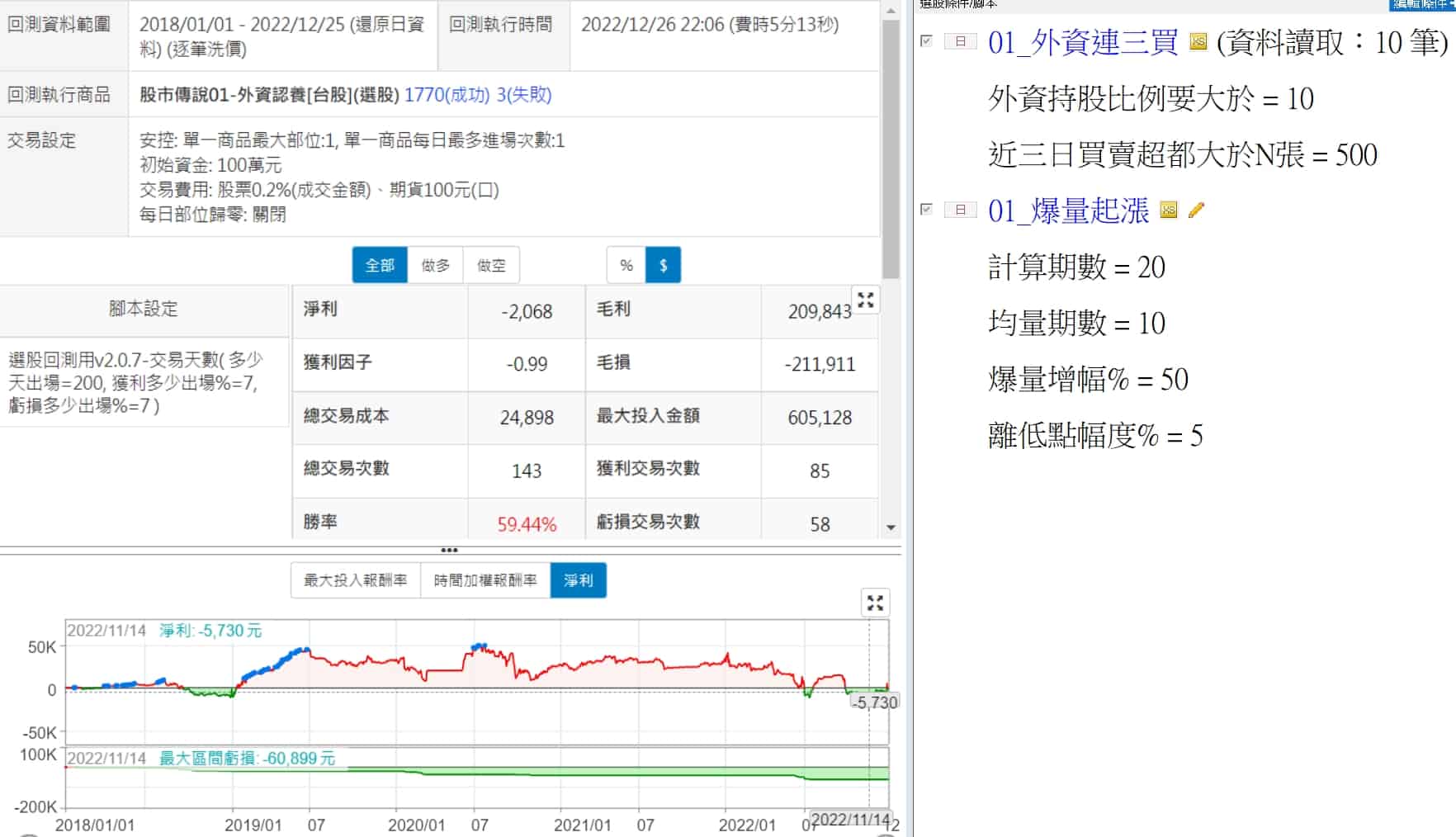
Task: Expand the net profit chart to fullscreen
Action: (x=875, y=603)
